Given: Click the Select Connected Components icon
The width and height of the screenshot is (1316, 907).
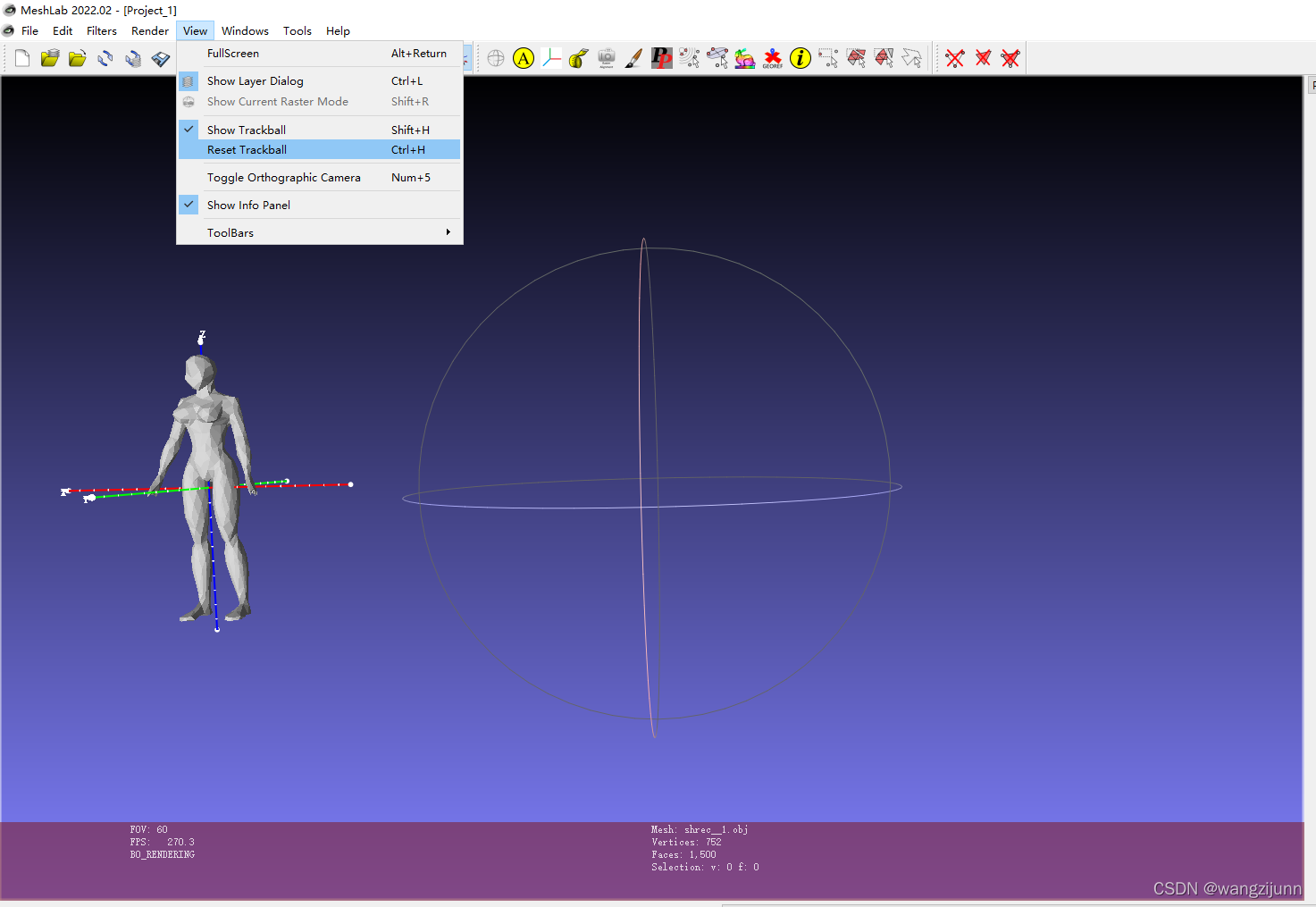Looking at the screenshot, I should (x=884, y=59).
